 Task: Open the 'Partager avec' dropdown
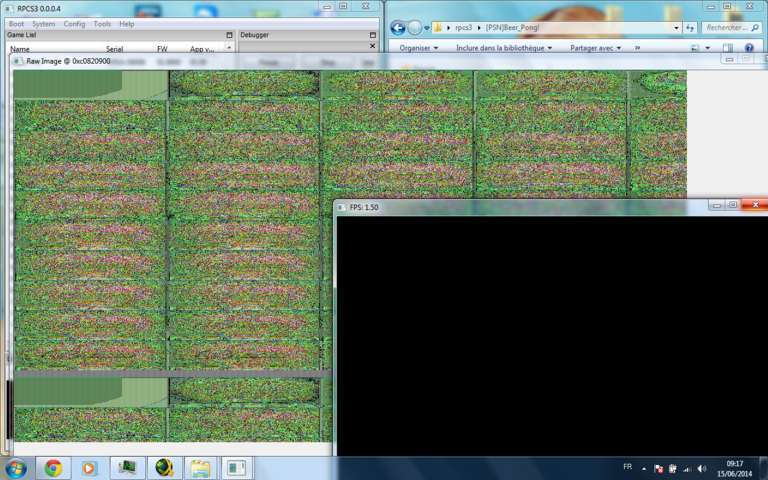click(x=595, y=47)
